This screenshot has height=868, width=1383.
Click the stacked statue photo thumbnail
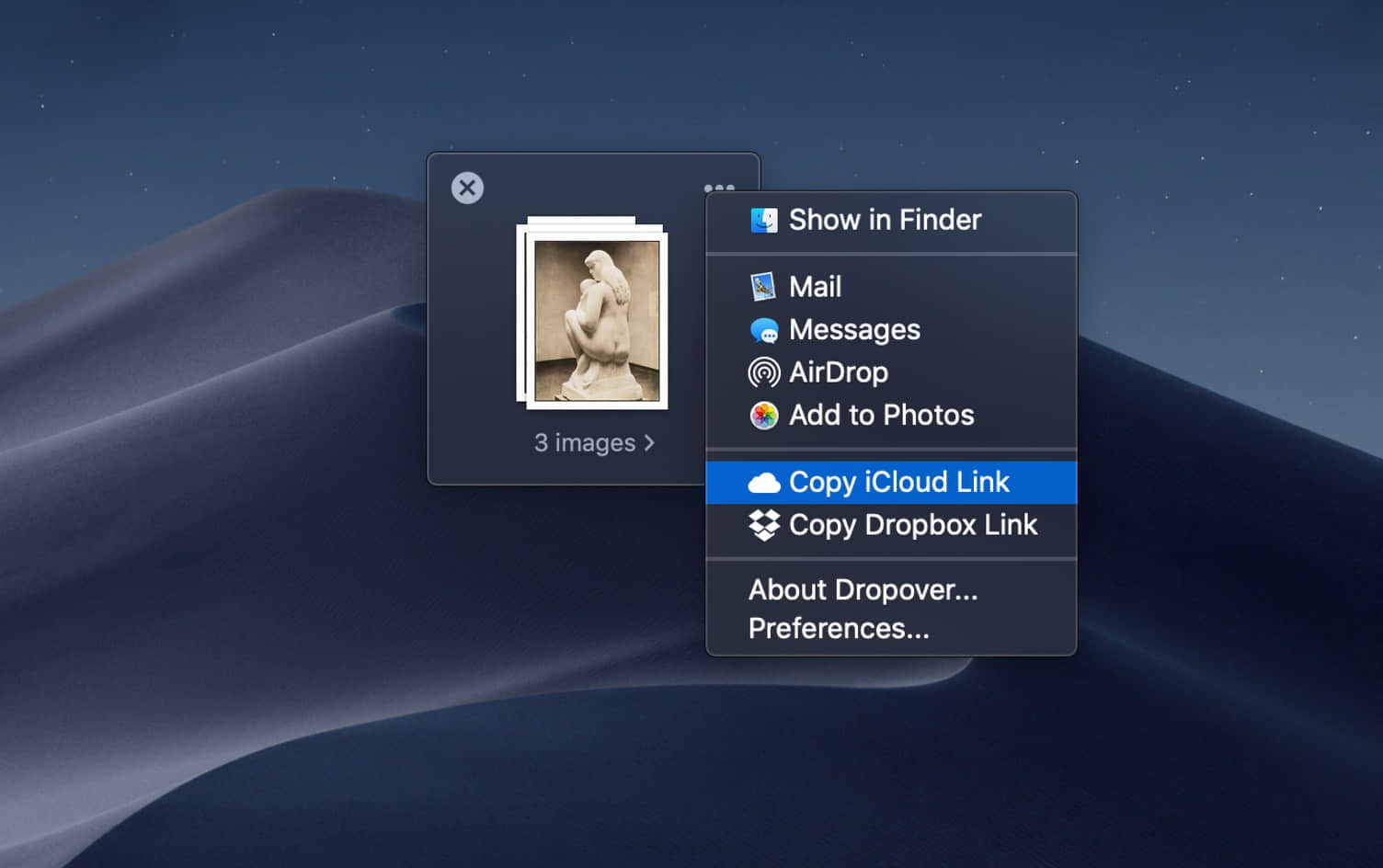point(592,313)
